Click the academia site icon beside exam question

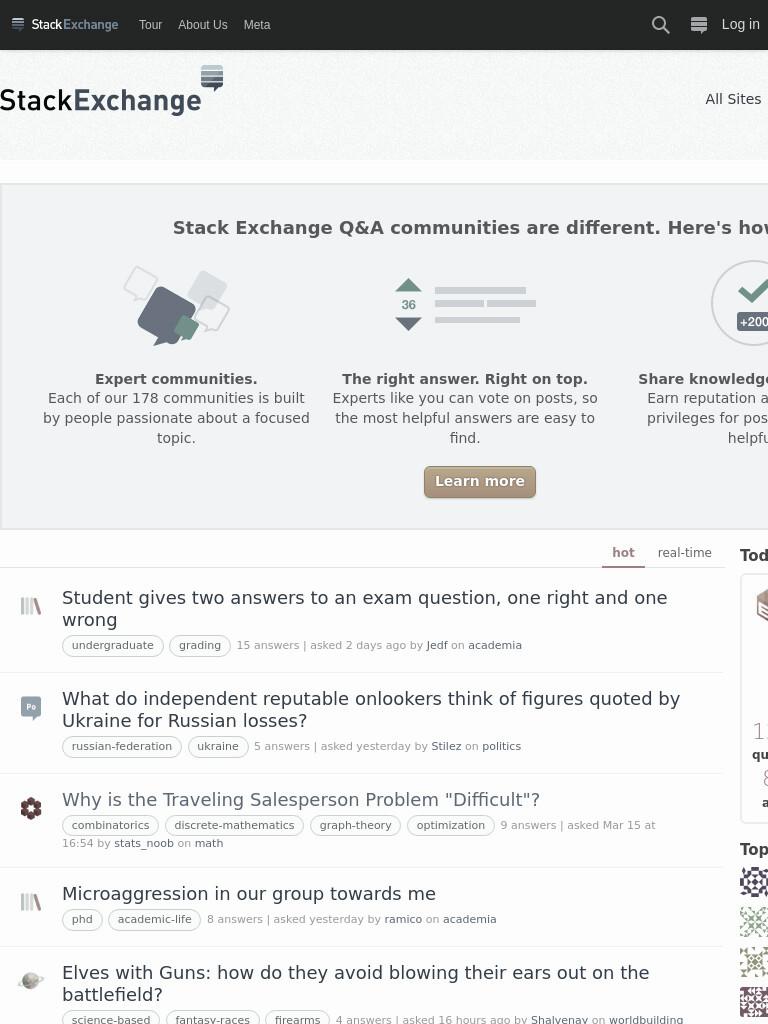pyautogui.click(x=31, y=606)
